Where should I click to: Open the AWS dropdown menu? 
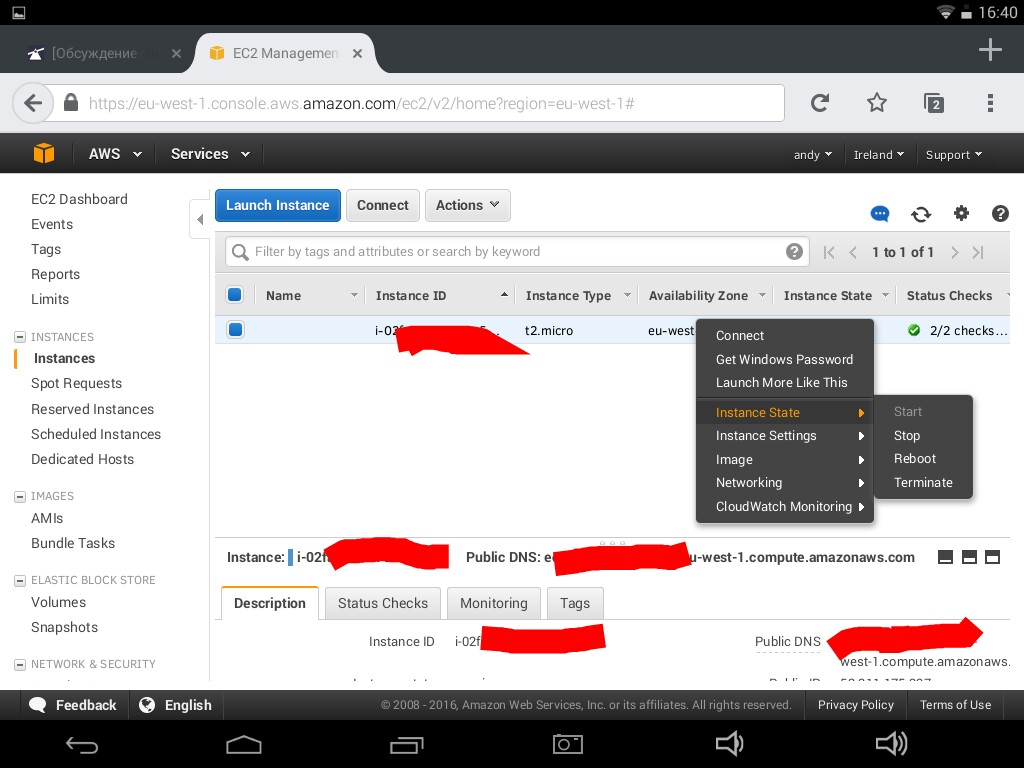coord(115,154)
